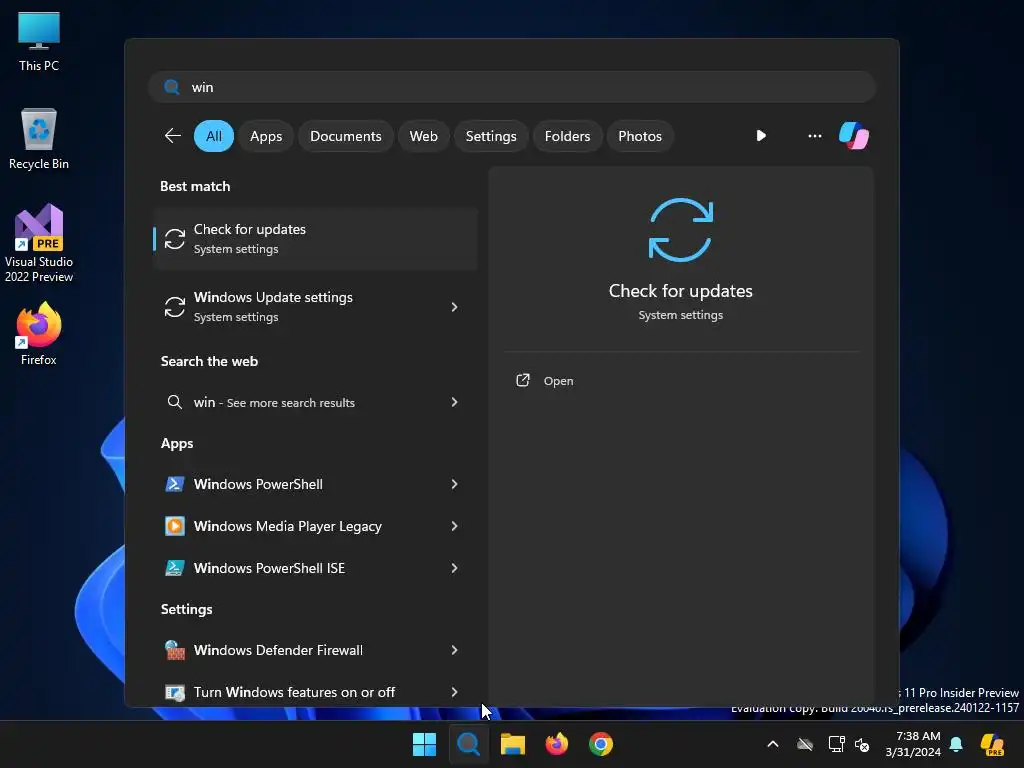Open Copilot Preview in system tray
Image resolution: width=1024 pixels, height=768 pixels.
click(x=992, y=744)
